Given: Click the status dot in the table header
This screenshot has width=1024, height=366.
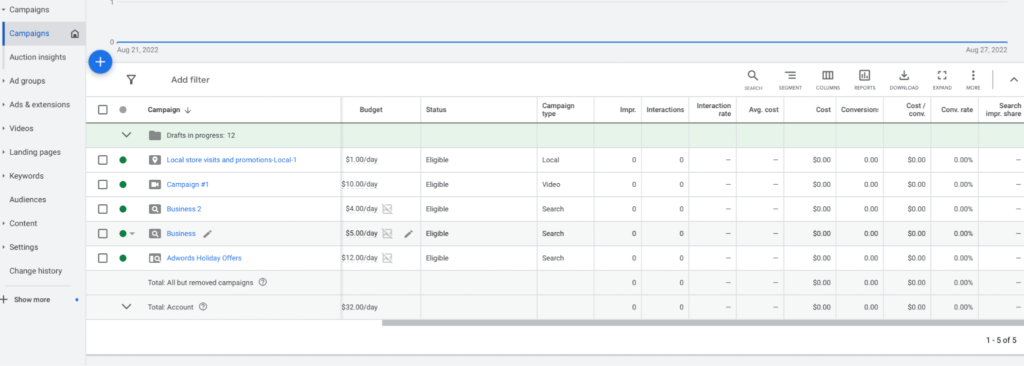Looking at the screenshot, I should point(123,110).
